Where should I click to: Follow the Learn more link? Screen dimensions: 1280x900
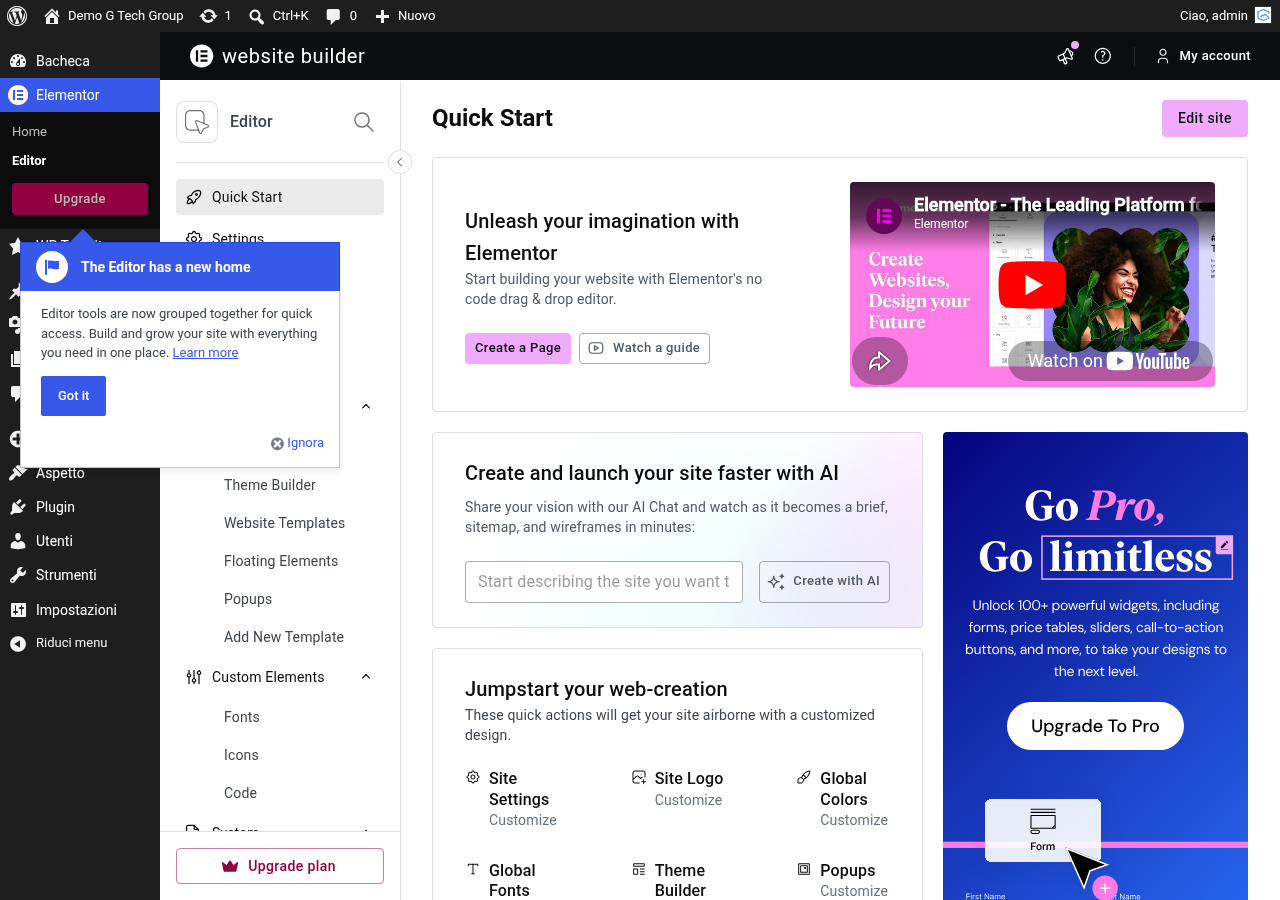coord(205,353)
